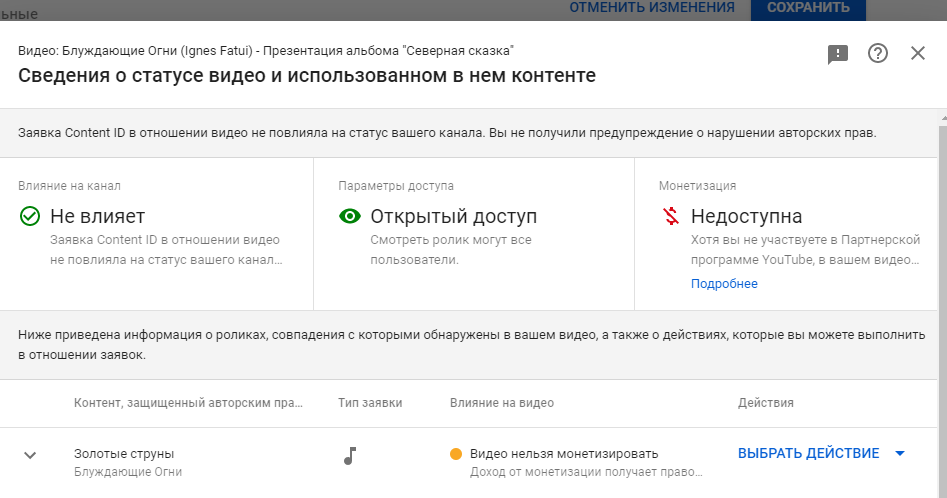The image size is (947, 498).
Task: Click ОТМЕНИТЬ ИЗМЕНЕНИЯ button
Action: coord(652,8)
